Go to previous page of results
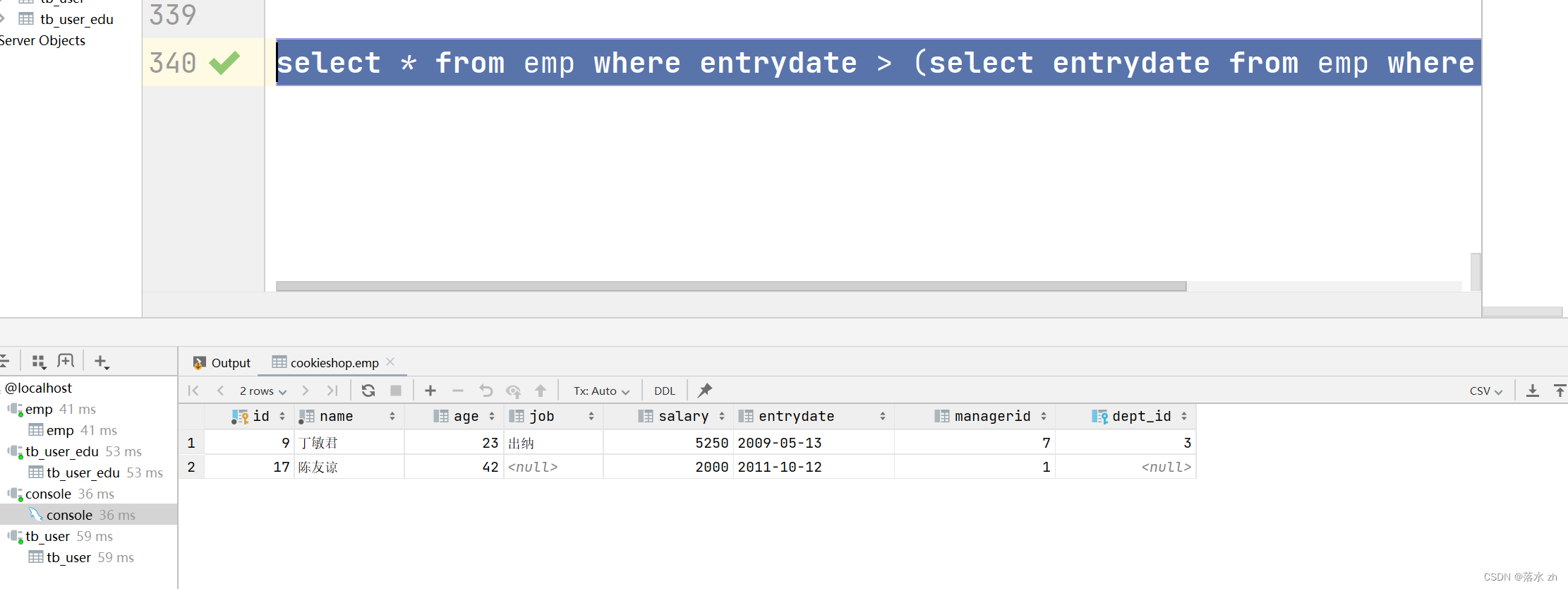Image resolution: width=1568 pixels, height=589 pixels. 220,391
